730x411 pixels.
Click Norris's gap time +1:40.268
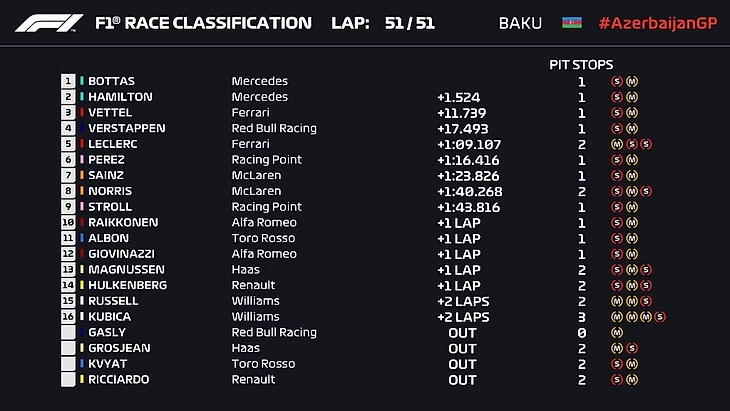(x=467, y=191)
